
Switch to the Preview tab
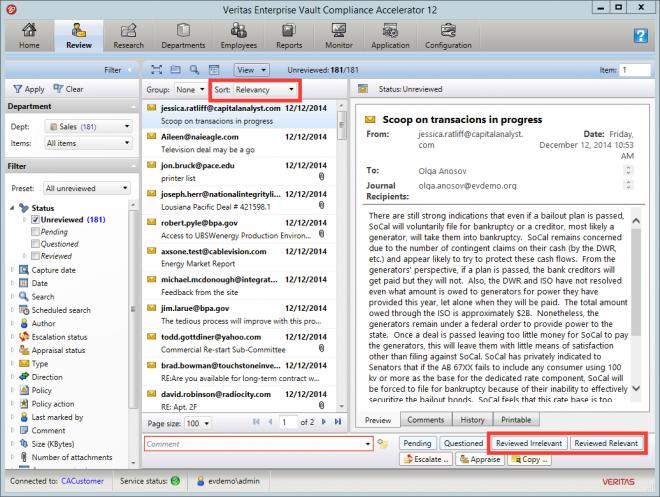[x=378, y=420]
